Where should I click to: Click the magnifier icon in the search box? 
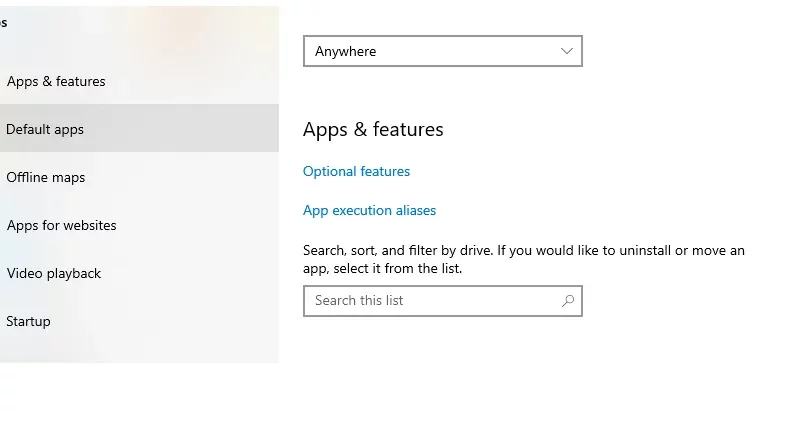(x=568, y=301)
